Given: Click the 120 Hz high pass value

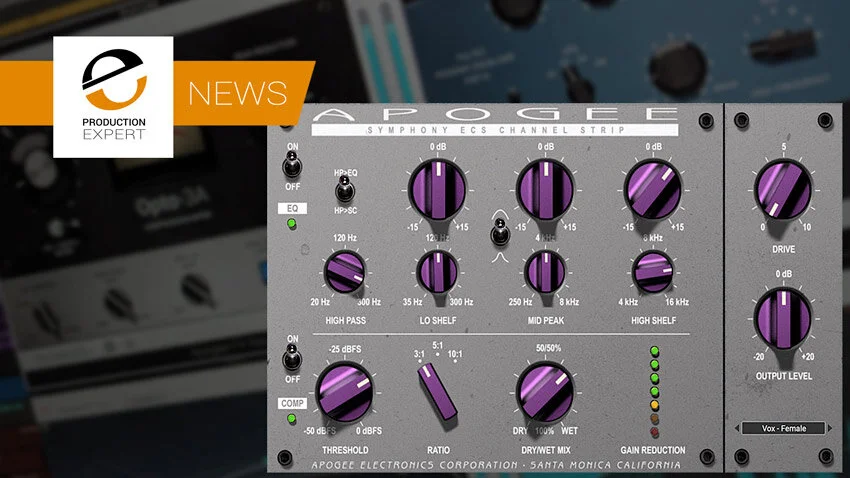Looking at the screenshot, I should pyautogui.click(x=345, y=238).
